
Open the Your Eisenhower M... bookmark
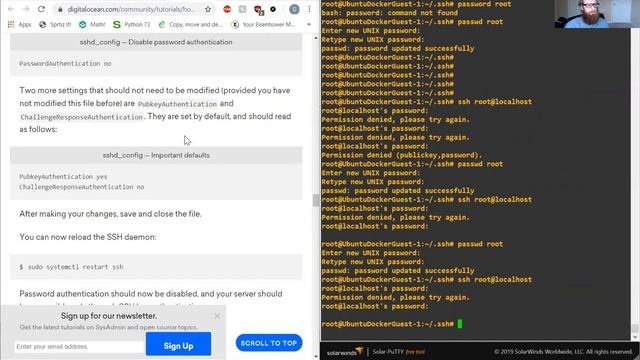click(263, 24)
